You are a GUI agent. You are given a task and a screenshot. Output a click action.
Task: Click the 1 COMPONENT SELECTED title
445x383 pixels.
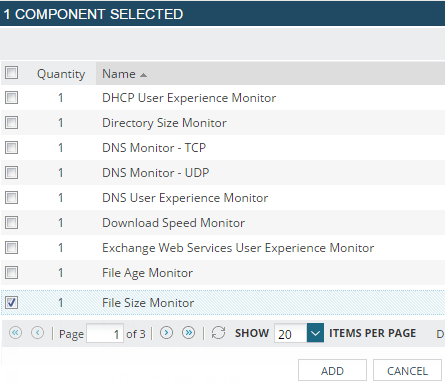point(93,14)
